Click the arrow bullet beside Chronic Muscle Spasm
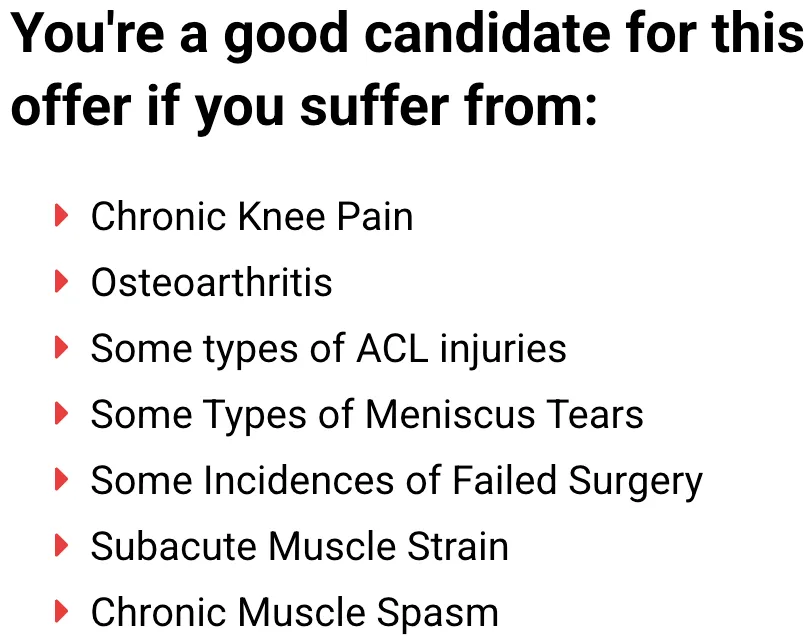812x642 pixels. click(61, 611)
